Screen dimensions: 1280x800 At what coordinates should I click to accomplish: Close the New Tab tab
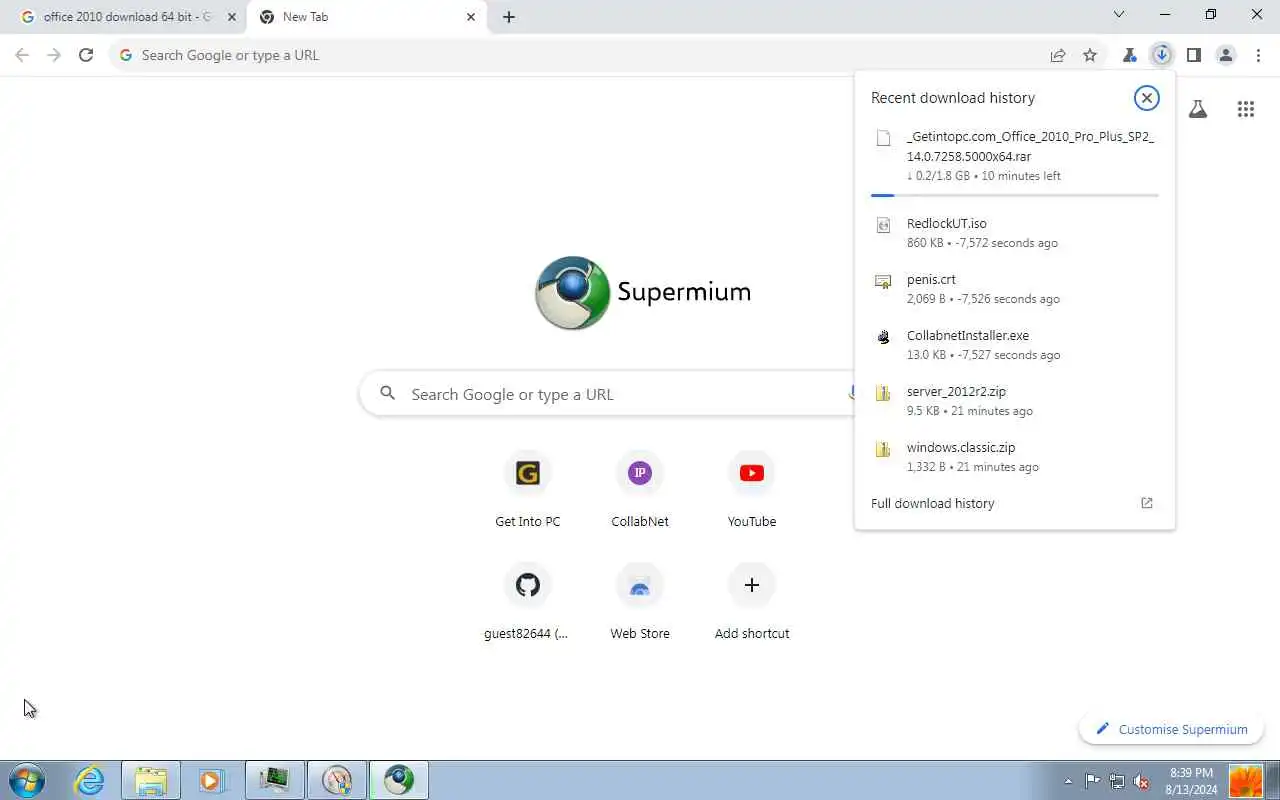click(x=471, y=17)
